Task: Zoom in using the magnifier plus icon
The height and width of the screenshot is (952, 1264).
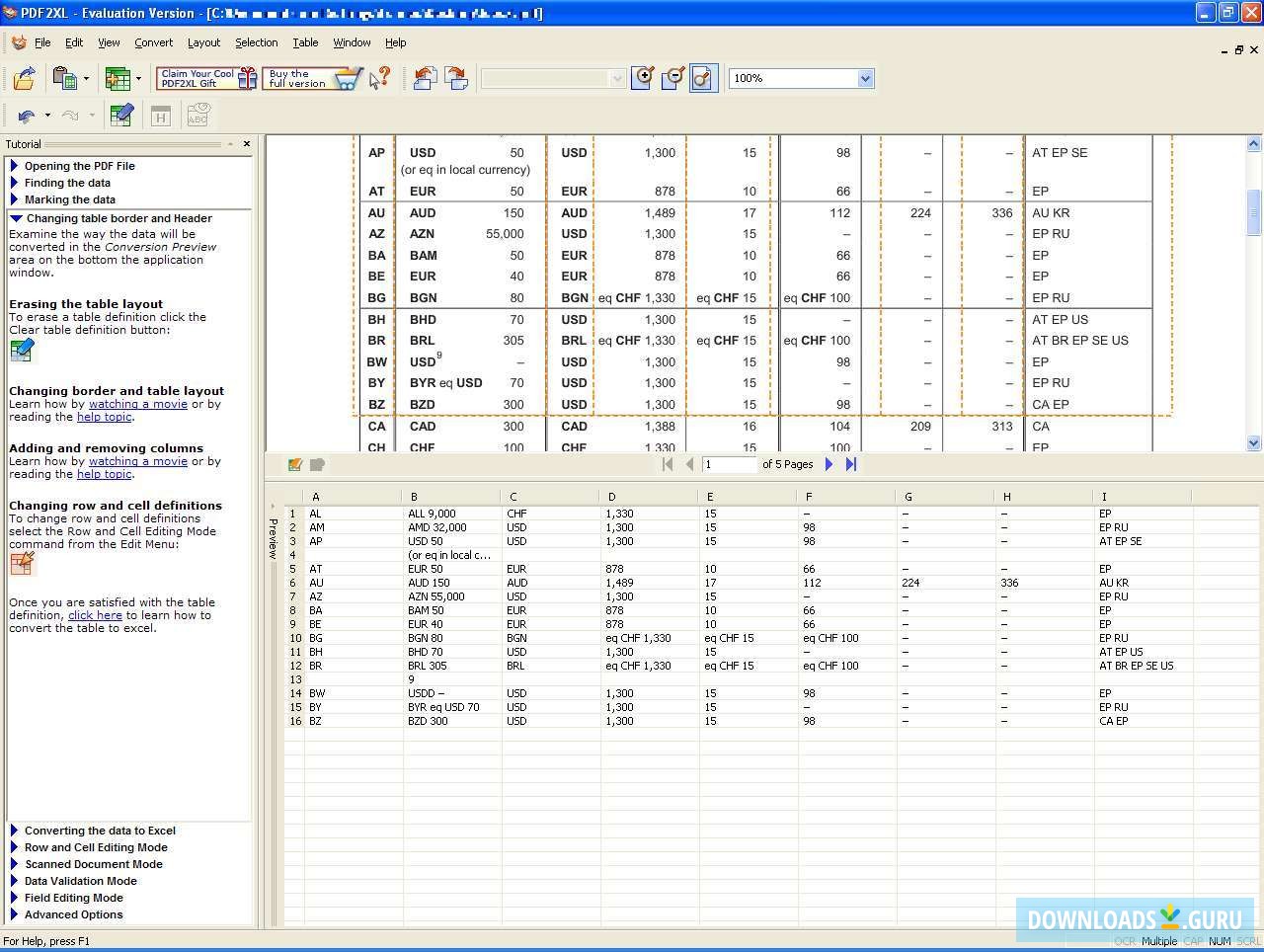Action: coord(642,77)
